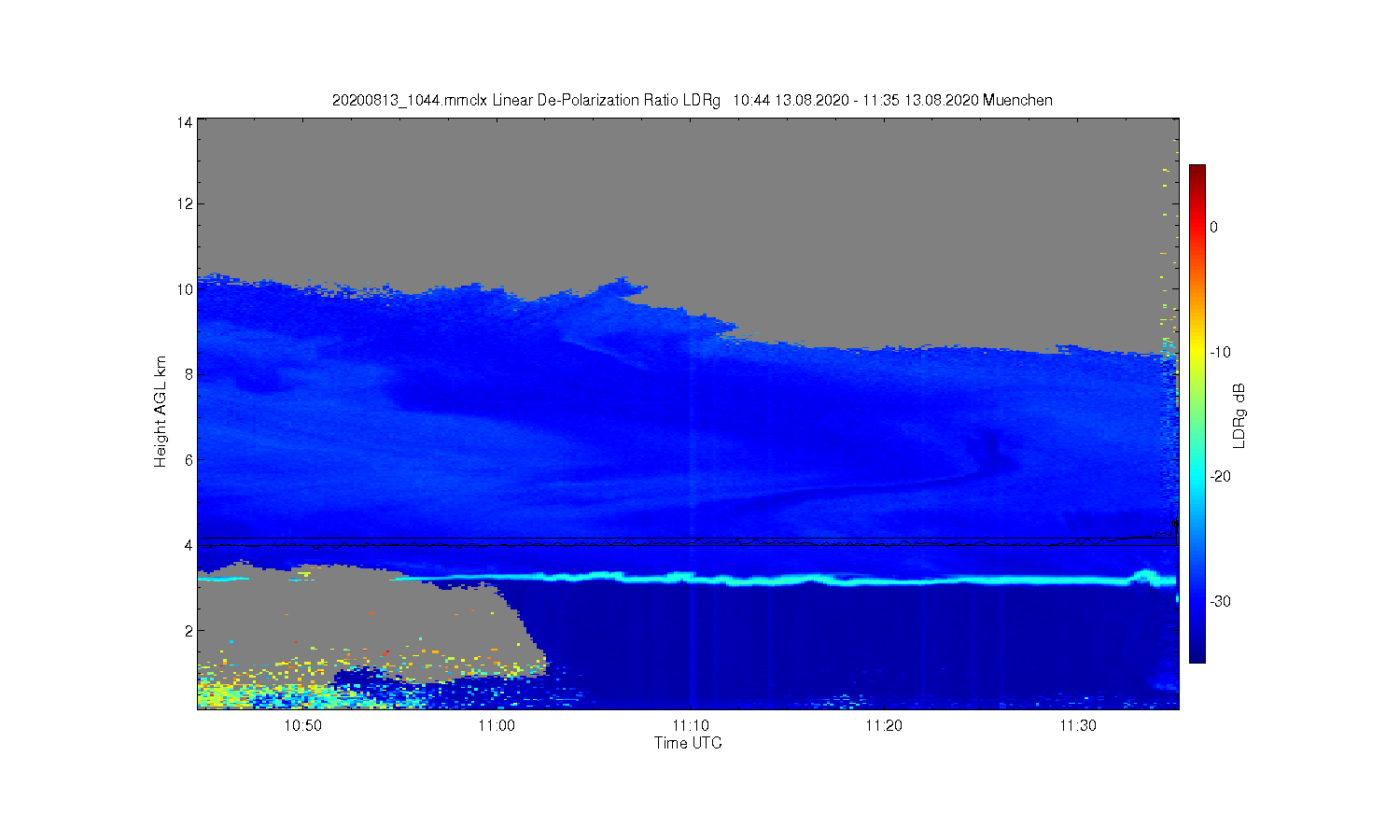The width and height of the screenshot is (1400, 840).
Task: Click the 11:30 time axis label
Action: [1078, 725]
